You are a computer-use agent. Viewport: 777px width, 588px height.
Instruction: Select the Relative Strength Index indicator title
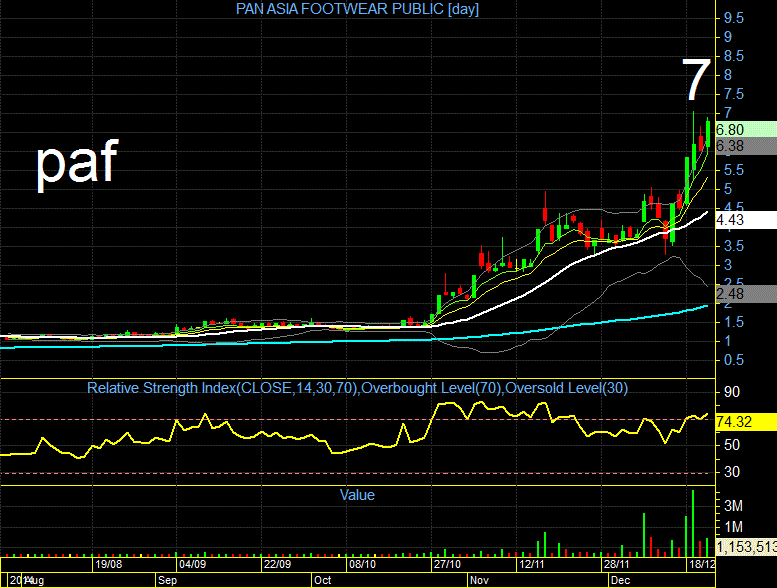357,388
